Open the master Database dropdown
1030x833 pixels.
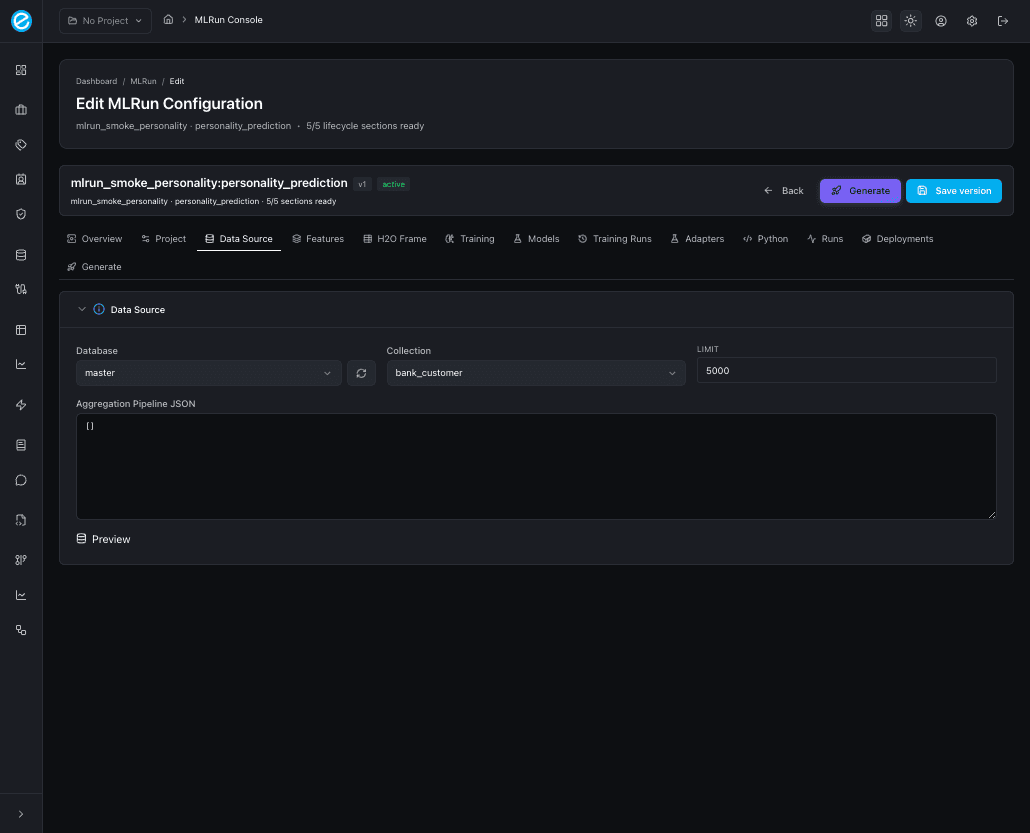point(208,372)
